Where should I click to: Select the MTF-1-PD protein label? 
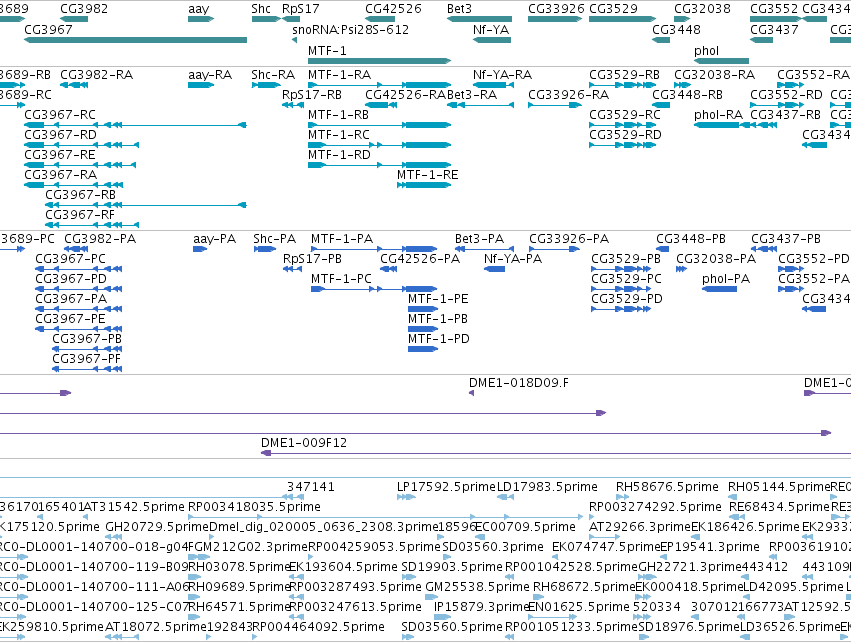(439, 339)
